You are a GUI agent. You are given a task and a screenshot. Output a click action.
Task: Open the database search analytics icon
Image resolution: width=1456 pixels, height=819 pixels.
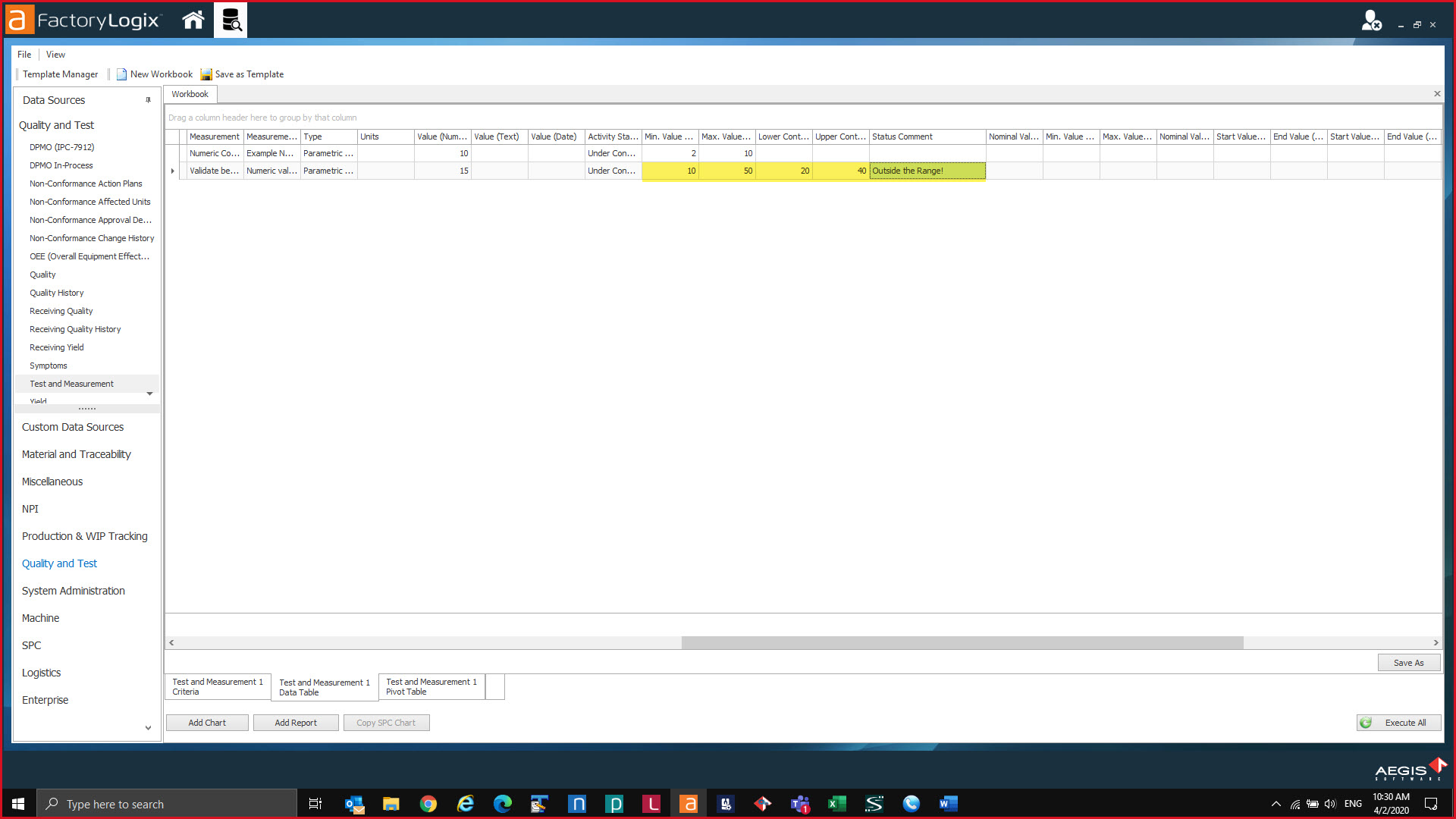point(231,20)
